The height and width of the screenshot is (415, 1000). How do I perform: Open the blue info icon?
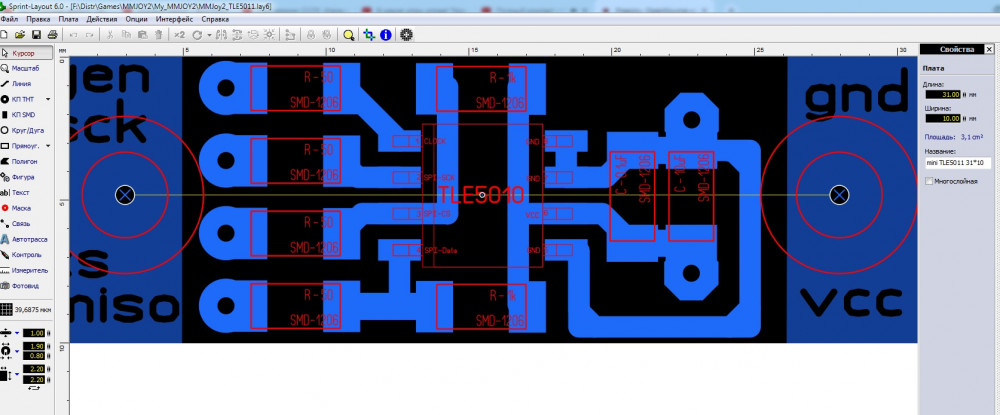pyautogui.click(x=385, y=35)
